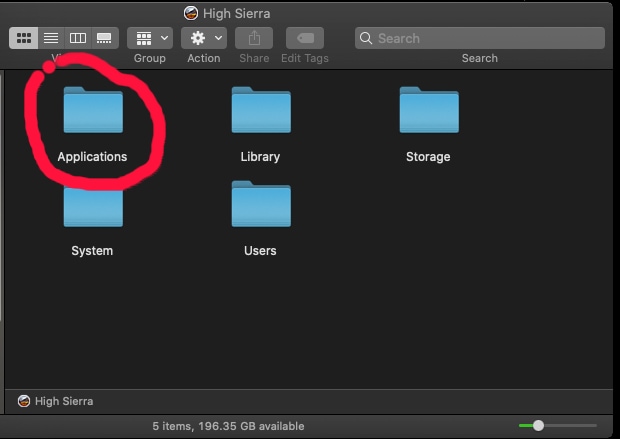Switch to icon view
620x439 pixels.
pos(24,38)
